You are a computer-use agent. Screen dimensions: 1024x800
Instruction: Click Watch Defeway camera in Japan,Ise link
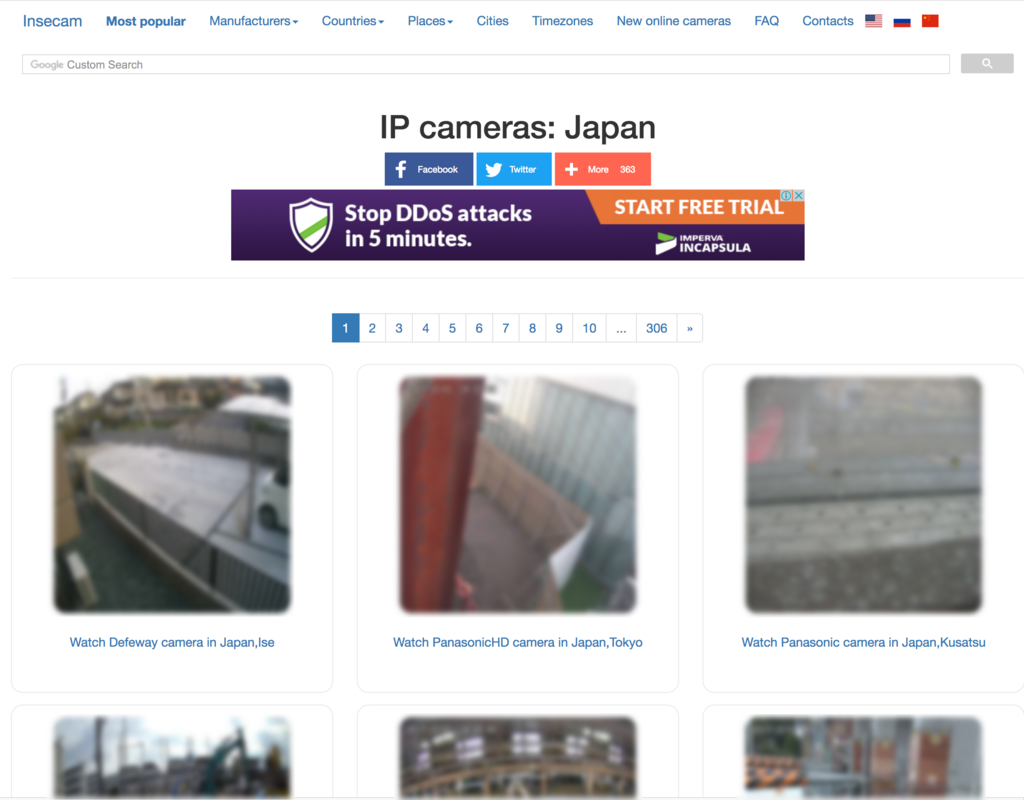click(172, 643)
